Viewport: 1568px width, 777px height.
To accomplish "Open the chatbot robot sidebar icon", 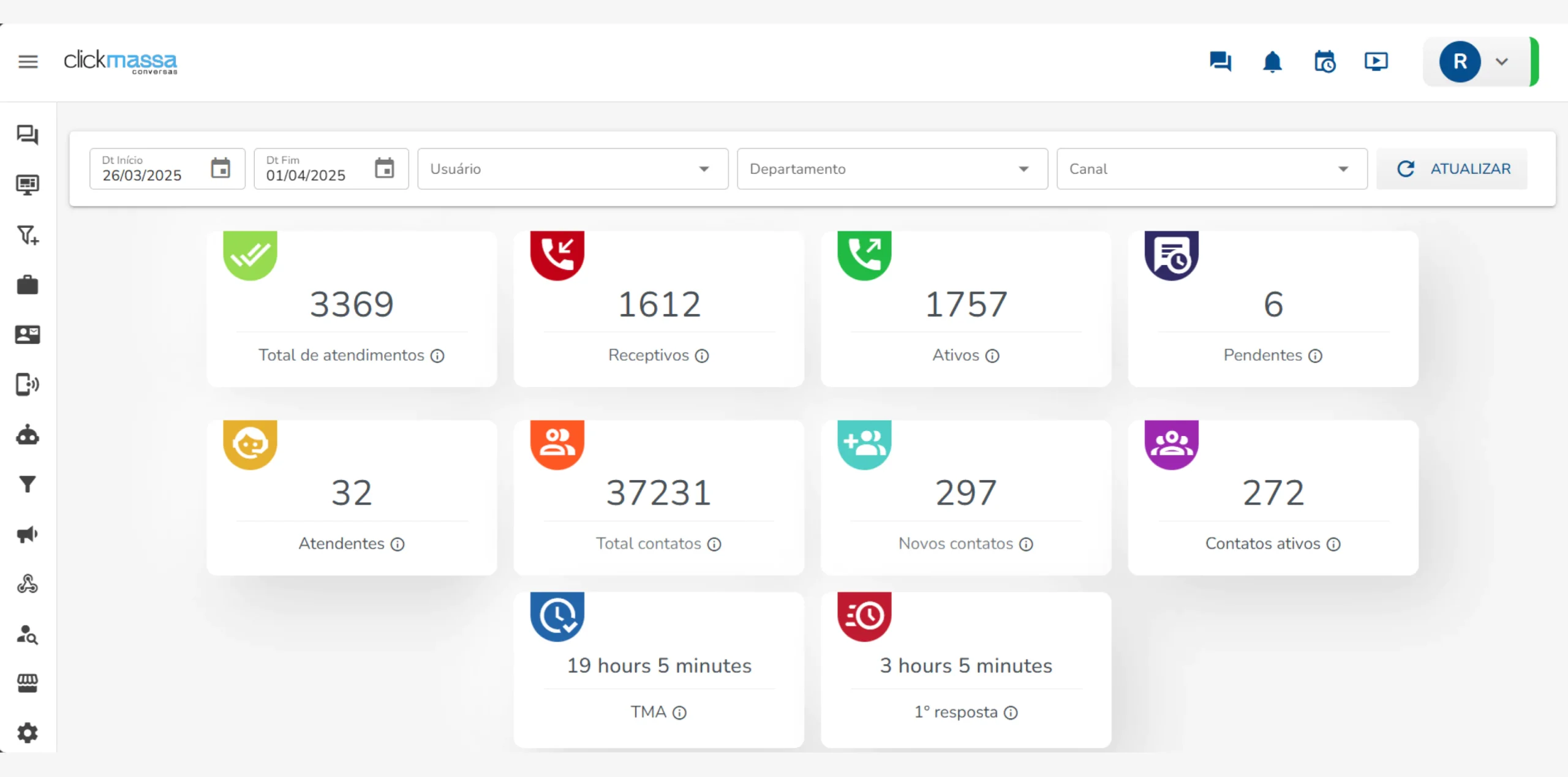I will click(x=28, y=435).
